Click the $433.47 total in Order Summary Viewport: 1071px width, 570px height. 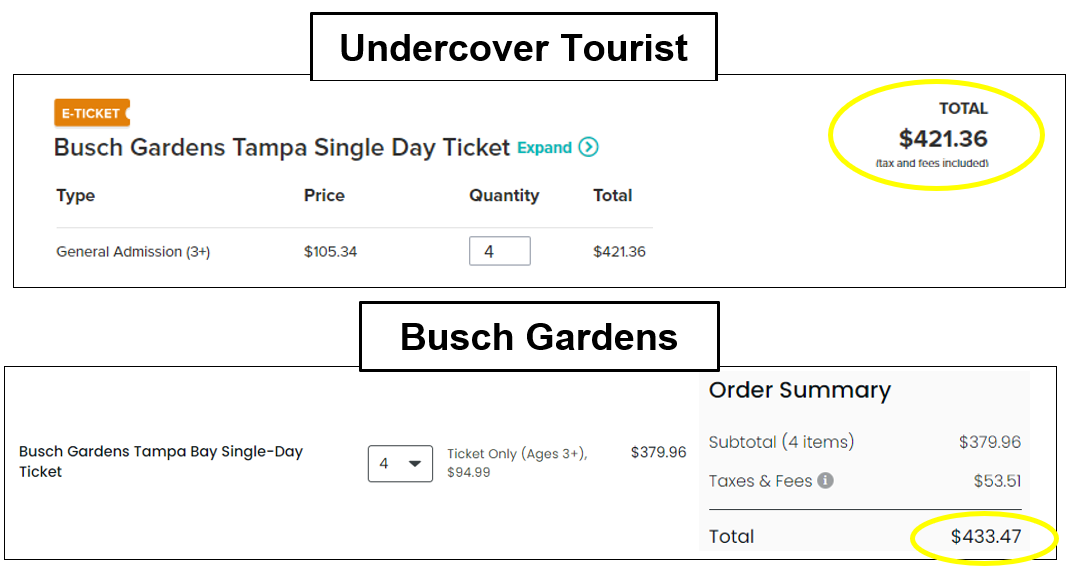click(986, 537)
